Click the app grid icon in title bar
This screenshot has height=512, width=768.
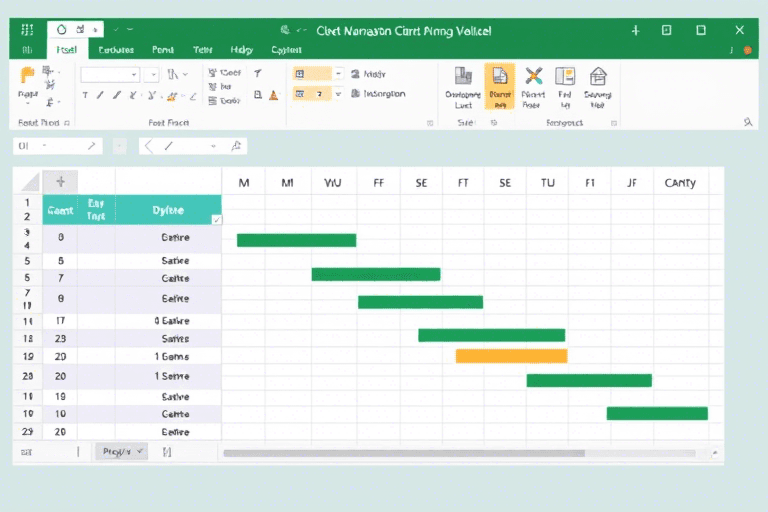tap(27, 30)
